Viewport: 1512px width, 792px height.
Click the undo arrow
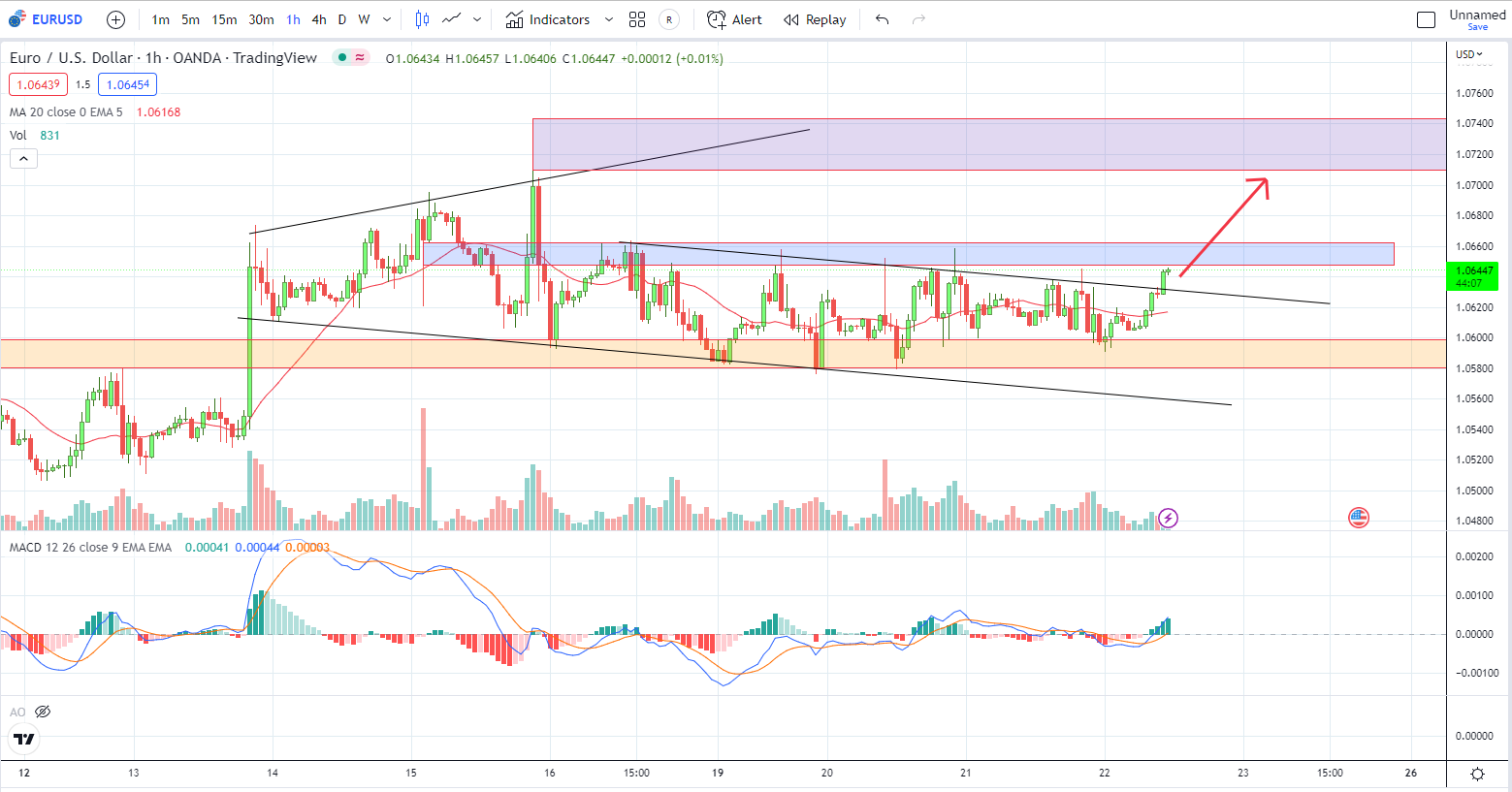882,19
